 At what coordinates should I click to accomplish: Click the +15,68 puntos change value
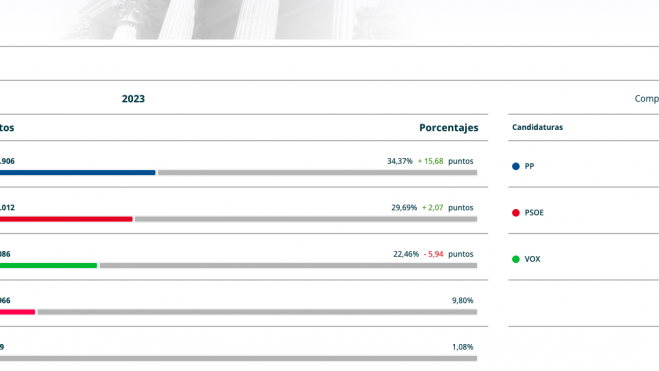point(445,161)
